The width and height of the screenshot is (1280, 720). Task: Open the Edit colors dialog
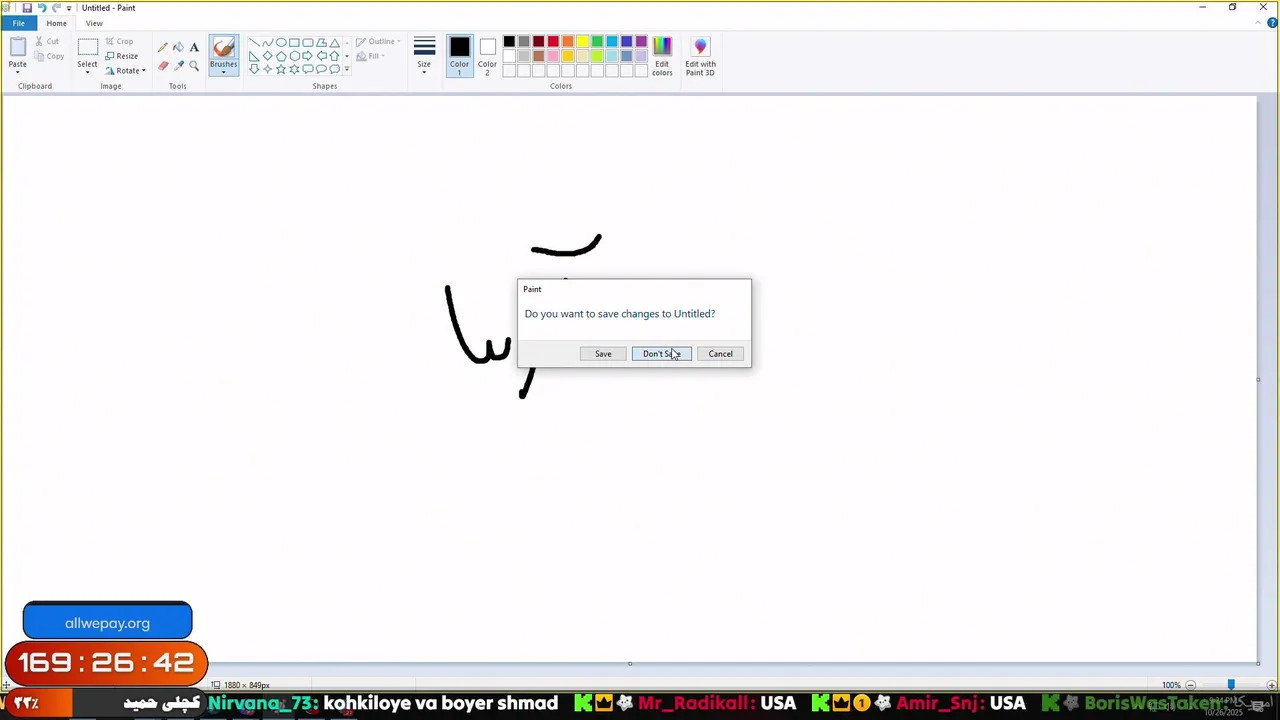click(662, 56)
